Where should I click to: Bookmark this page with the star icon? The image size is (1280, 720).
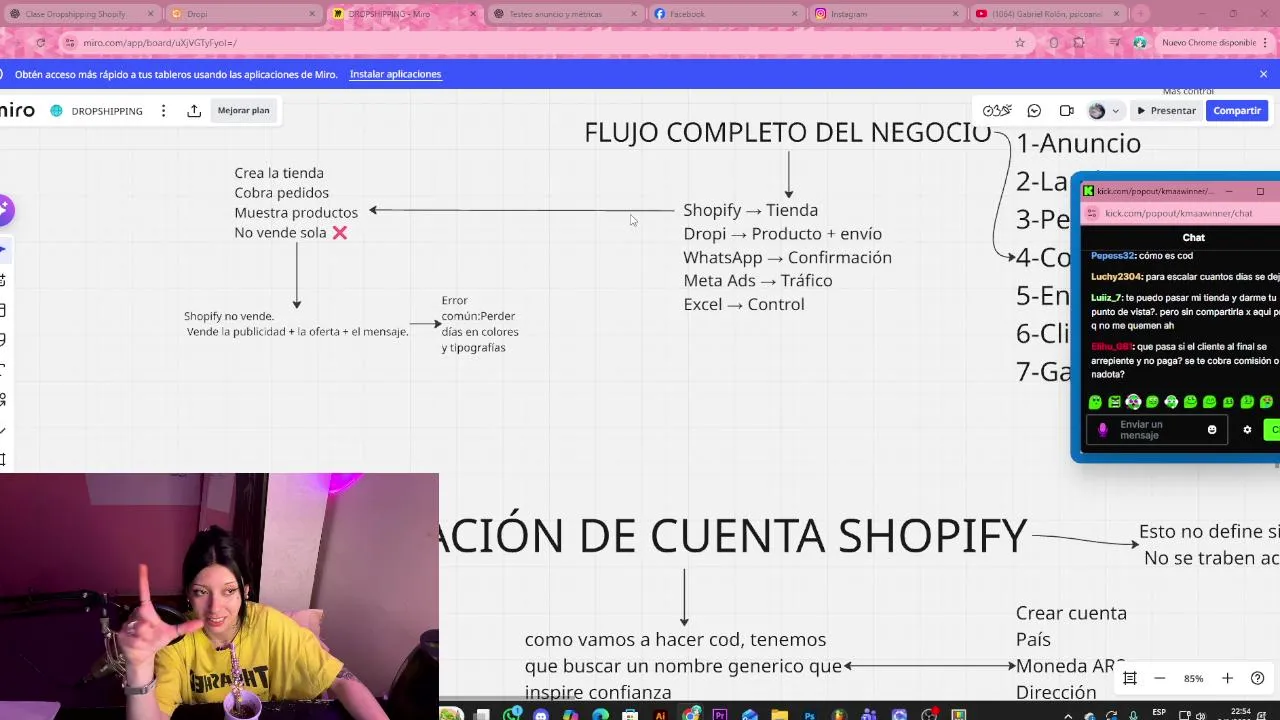[1020, 43]
